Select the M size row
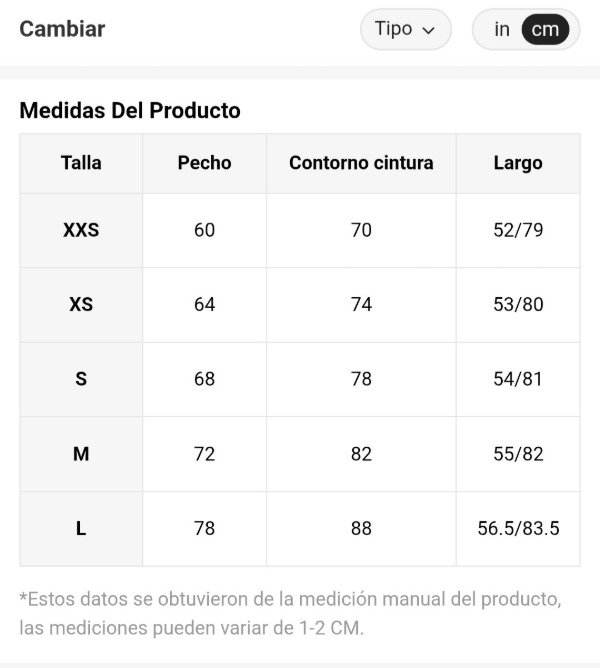Viewport: 600px width, 668px height. point(81,454)
